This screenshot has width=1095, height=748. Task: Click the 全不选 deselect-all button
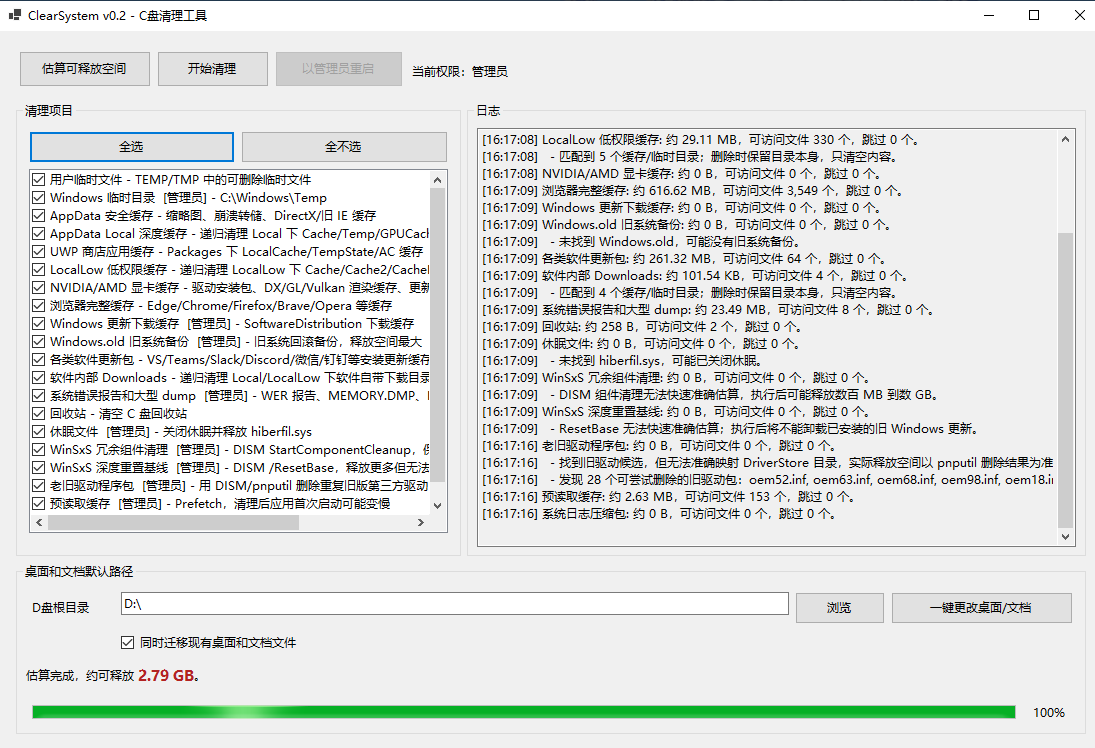point(344,147)
